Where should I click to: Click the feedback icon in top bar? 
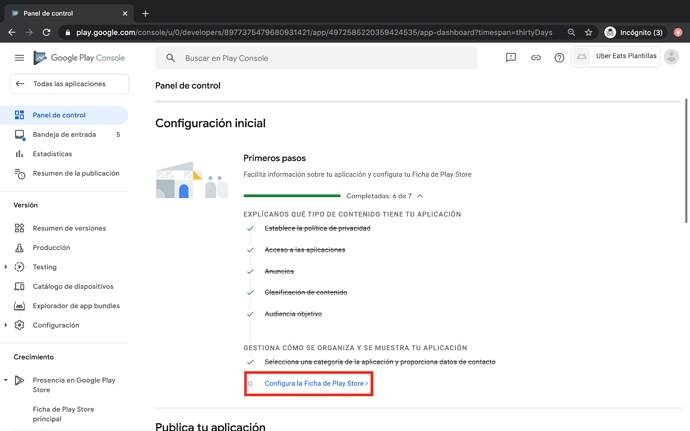511,58
